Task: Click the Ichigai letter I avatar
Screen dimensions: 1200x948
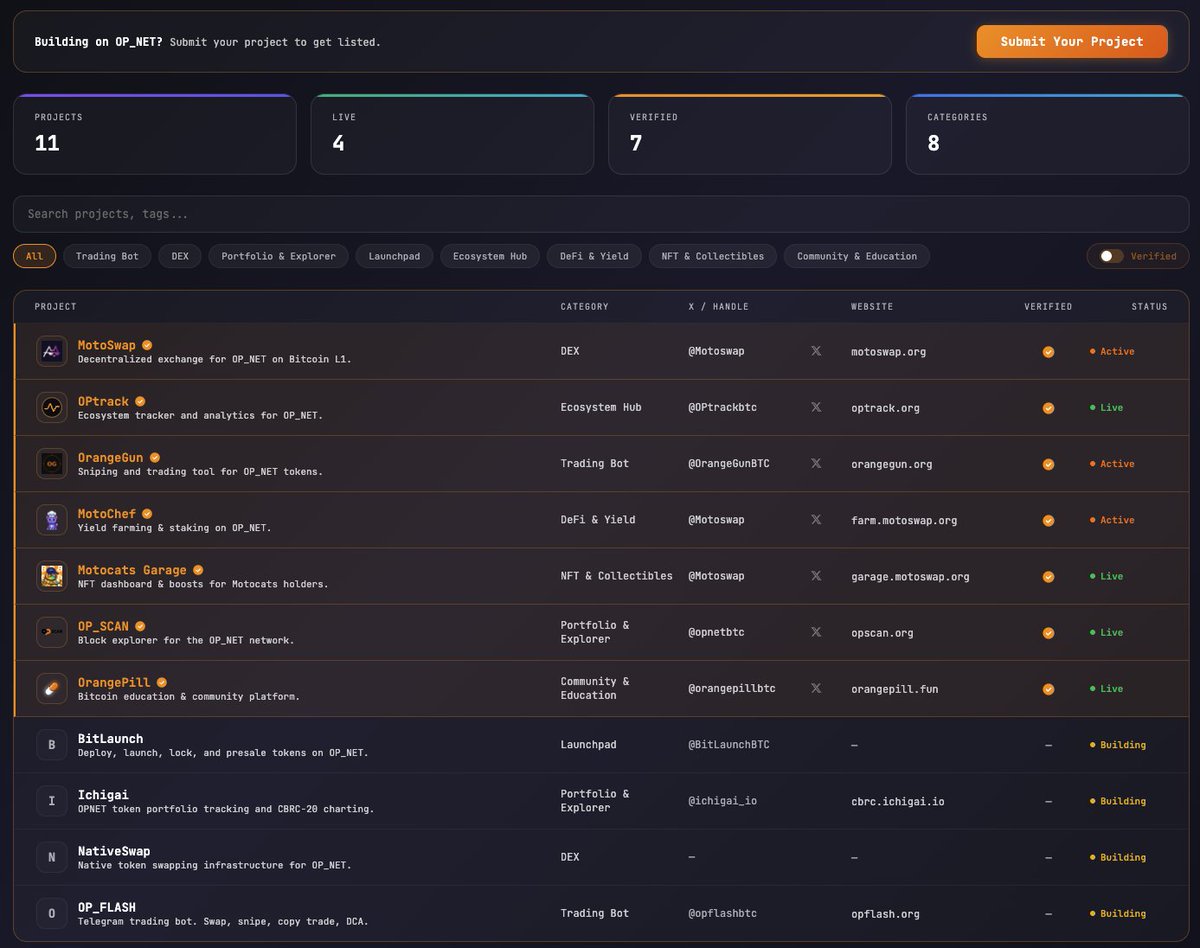Action: tap(52, 801)
